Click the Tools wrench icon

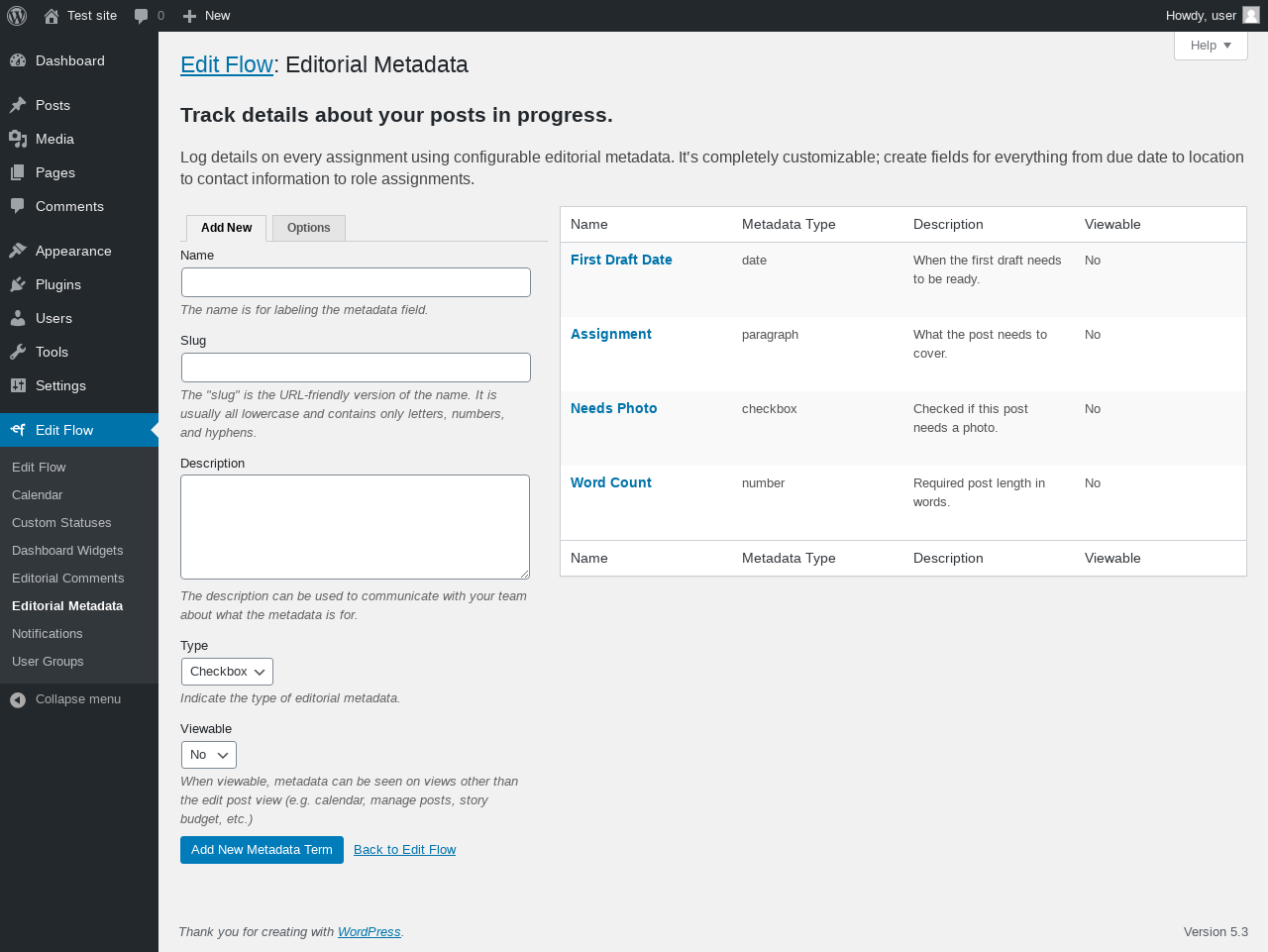(x=18, y=352)
